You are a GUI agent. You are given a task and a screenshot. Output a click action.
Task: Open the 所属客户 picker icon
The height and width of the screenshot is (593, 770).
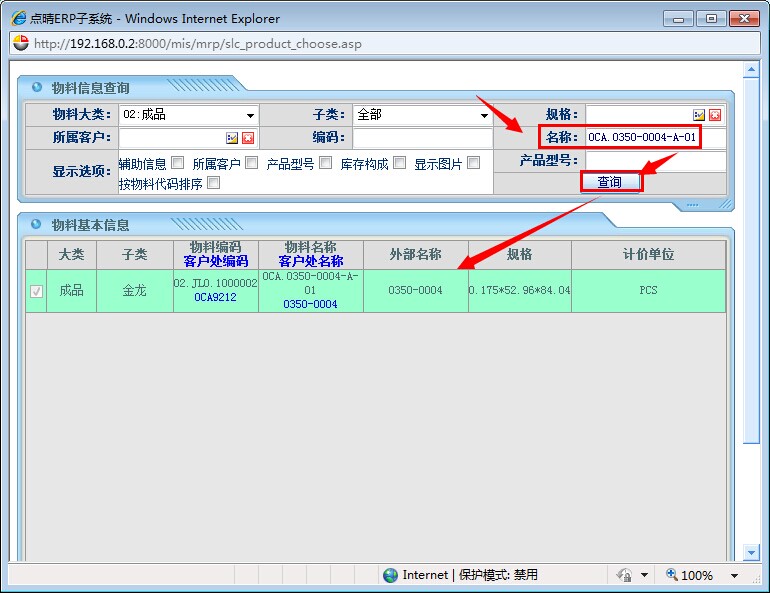pyautogui.click(x=232, y=138)
